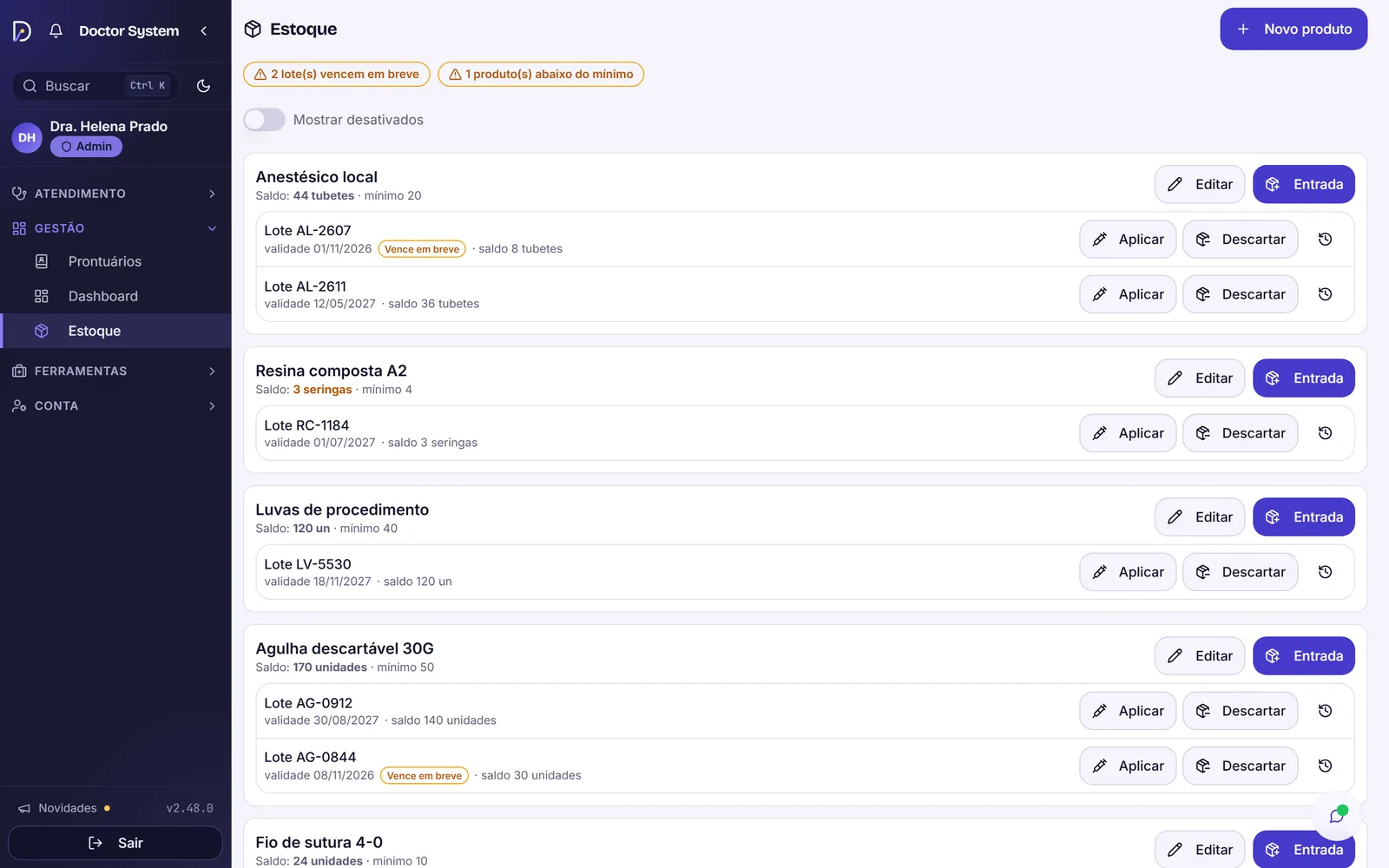Select Estoque in sidebar
Screen dimensions: 1389x868
pos(115,331)
